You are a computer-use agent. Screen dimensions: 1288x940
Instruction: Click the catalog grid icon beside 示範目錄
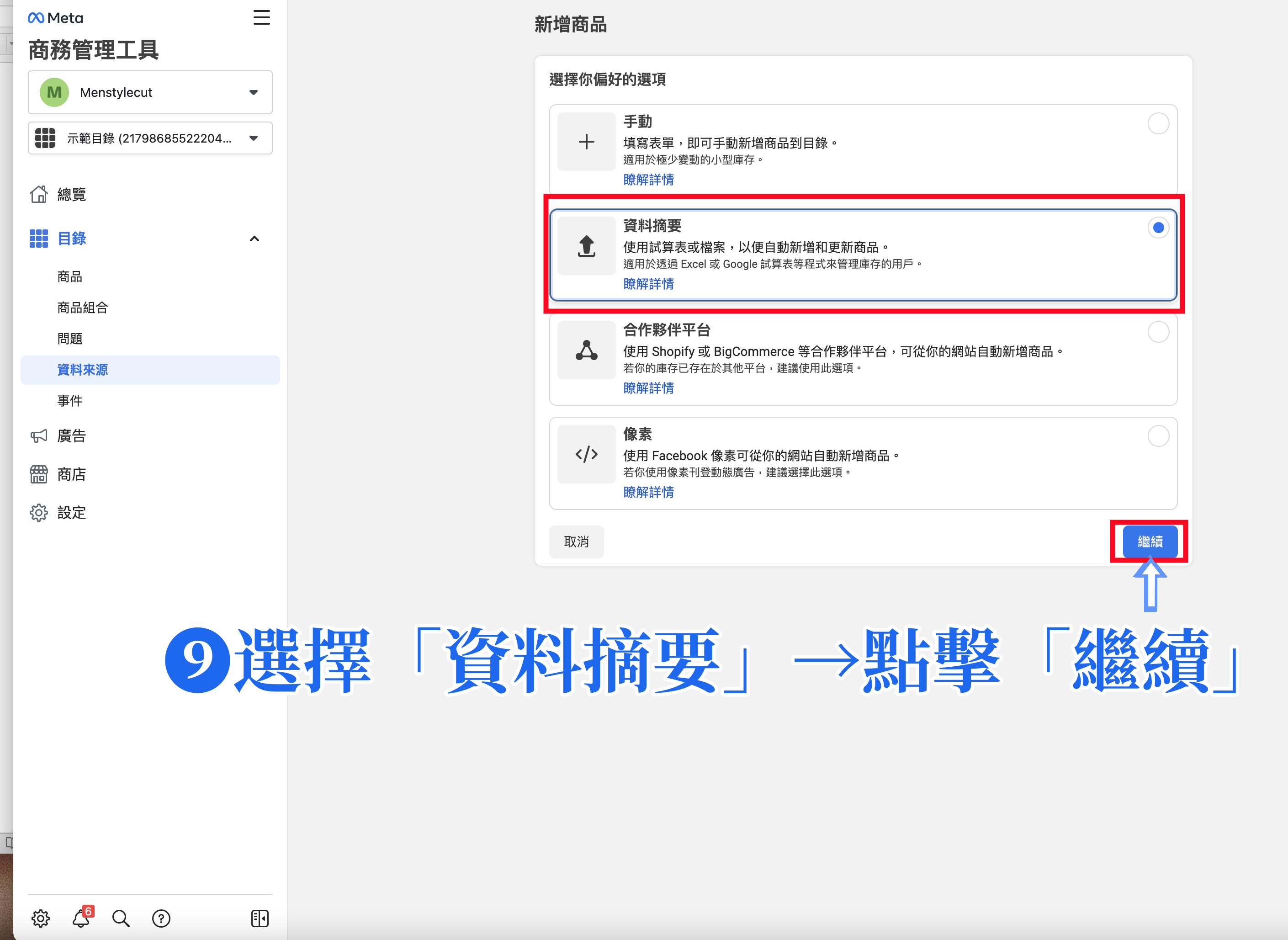(45, 138)
